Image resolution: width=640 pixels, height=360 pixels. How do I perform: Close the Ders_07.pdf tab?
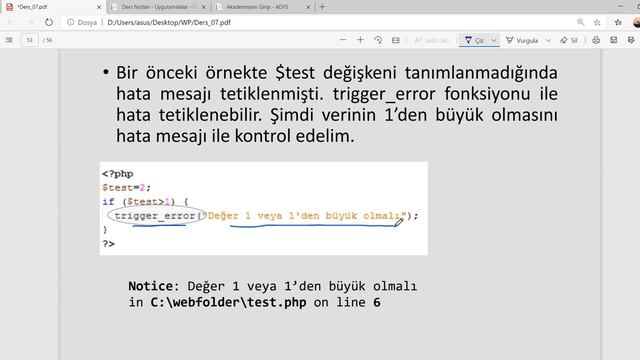point(99,7)
